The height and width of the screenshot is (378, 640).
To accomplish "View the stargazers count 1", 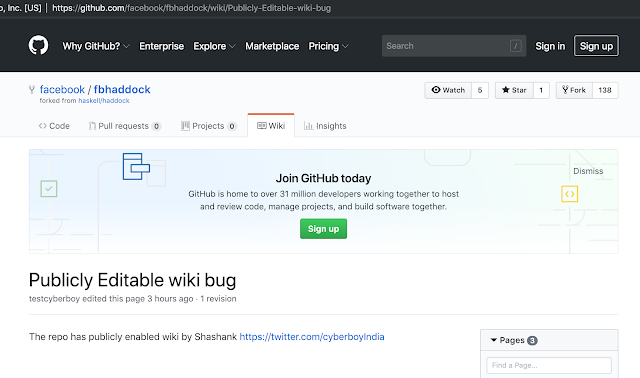I will [541, 90].
